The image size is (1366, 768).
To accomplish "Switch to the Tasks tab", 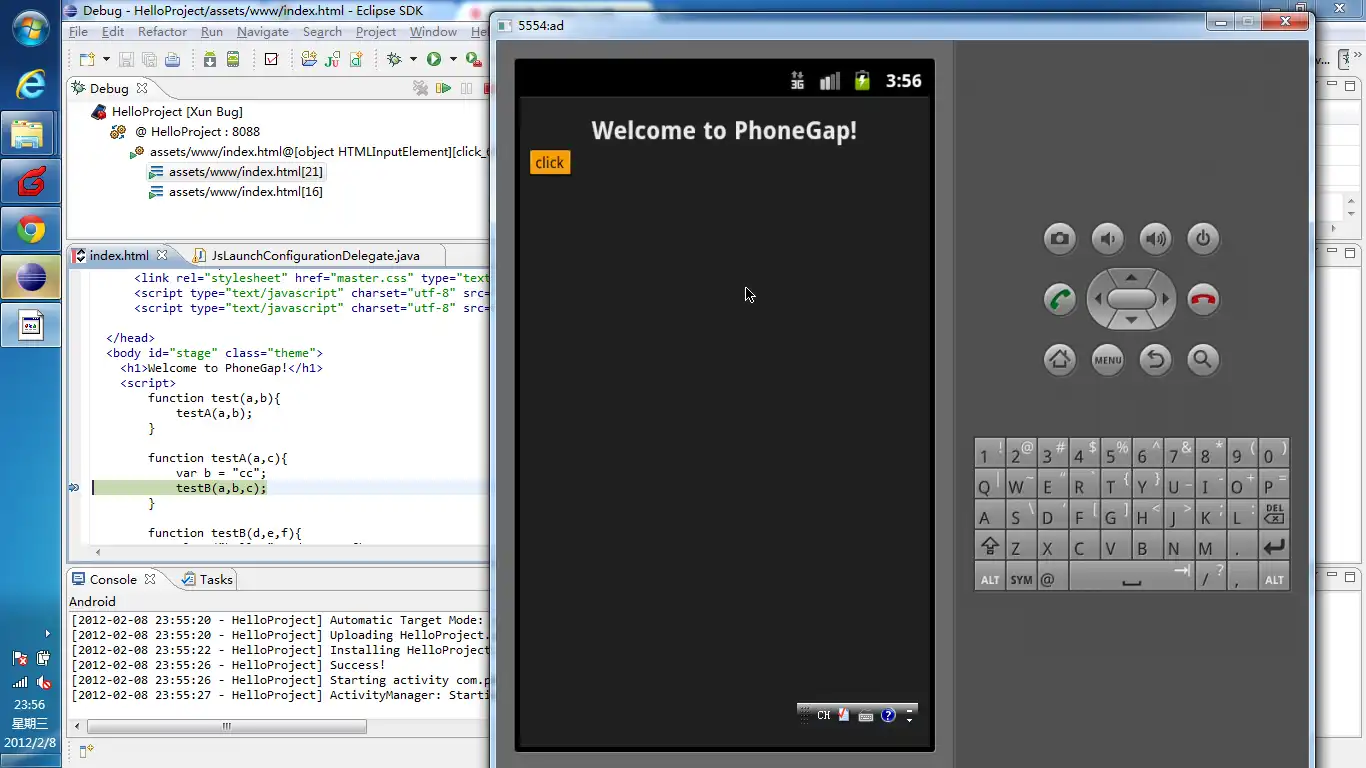I will (x=206, y=579).
